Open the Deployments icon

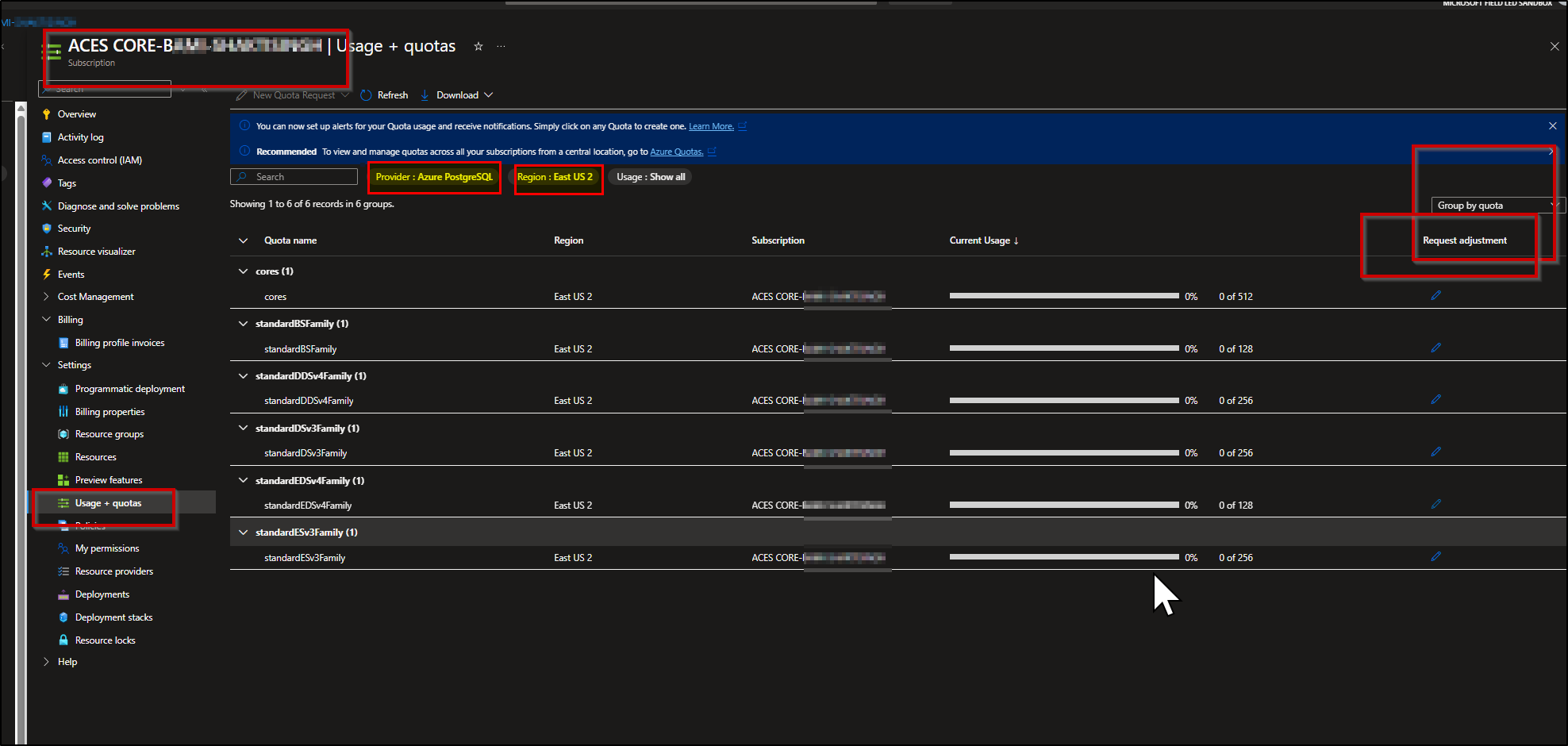(63, 594)
